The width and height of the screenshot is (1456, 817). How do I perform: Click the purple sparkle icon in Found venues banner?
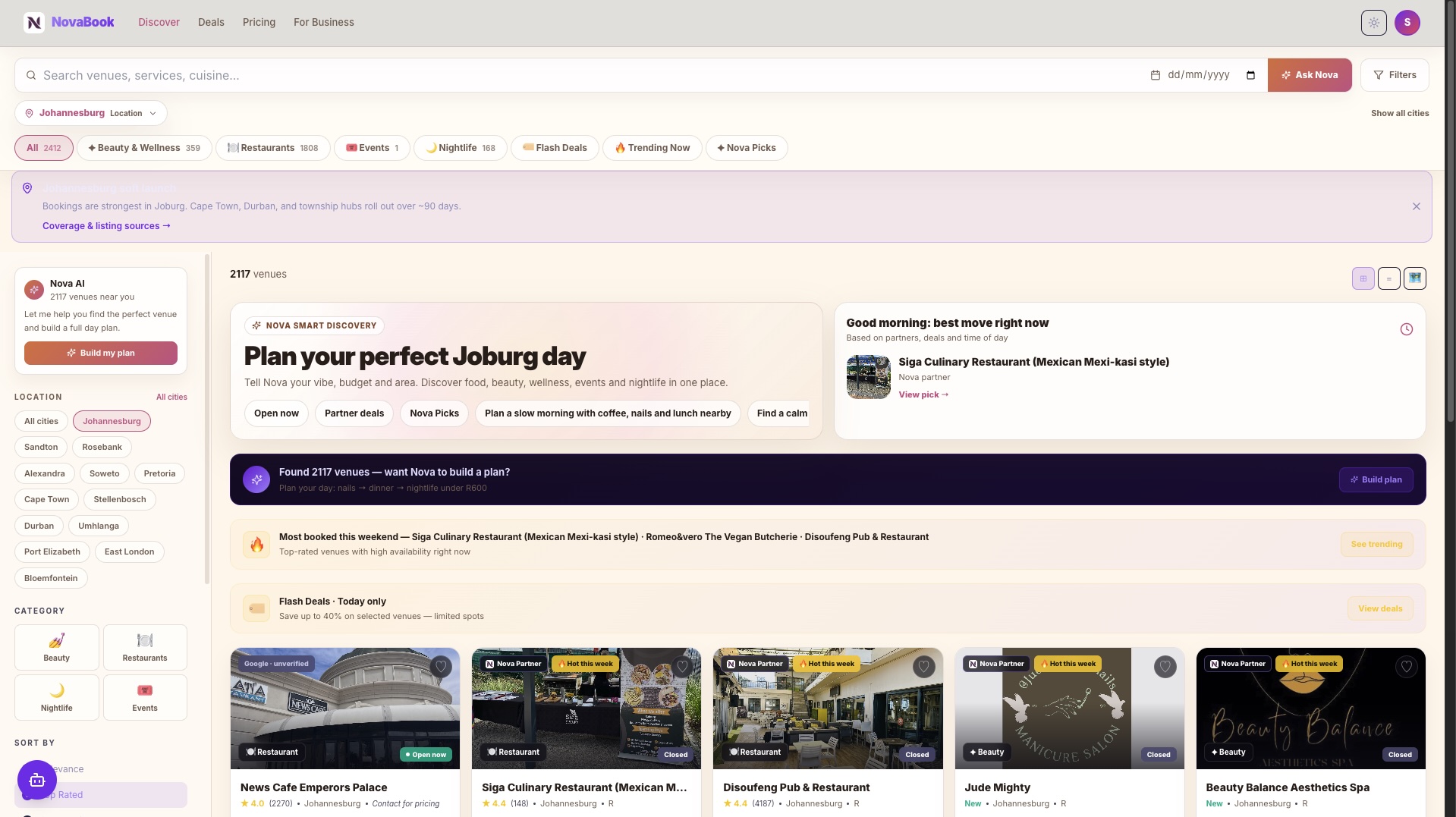coord(256,479)
